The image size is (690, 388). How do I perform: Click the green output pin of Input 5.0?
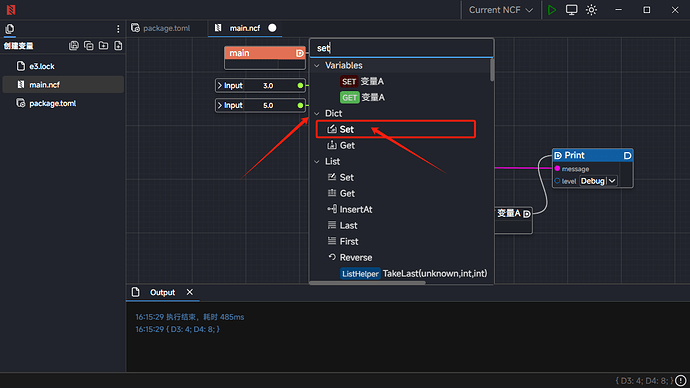[x=300, y=105]
